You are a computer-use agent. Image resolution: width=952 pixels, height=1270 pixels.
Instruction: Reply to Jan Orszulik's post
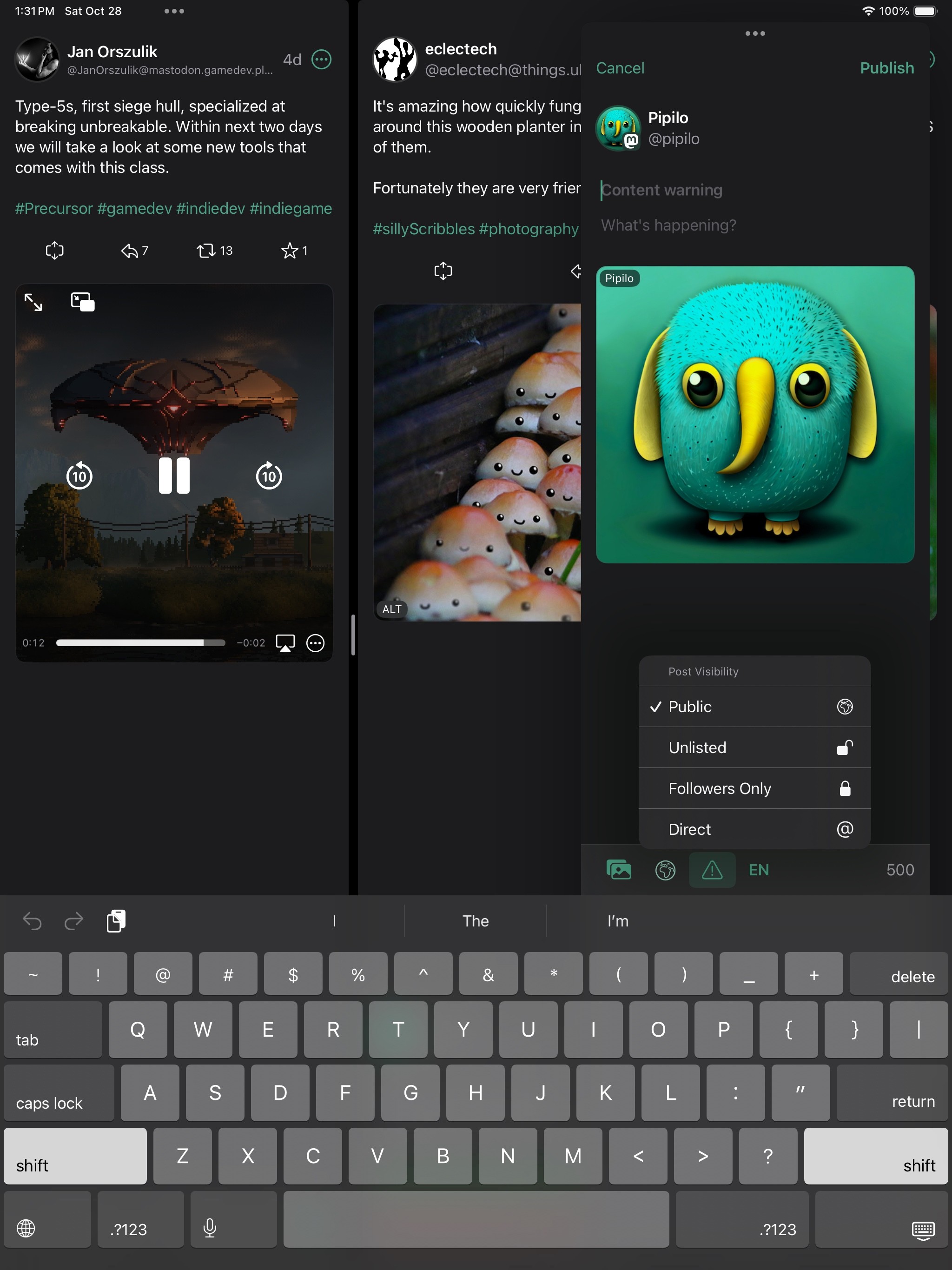click(130, 250)
